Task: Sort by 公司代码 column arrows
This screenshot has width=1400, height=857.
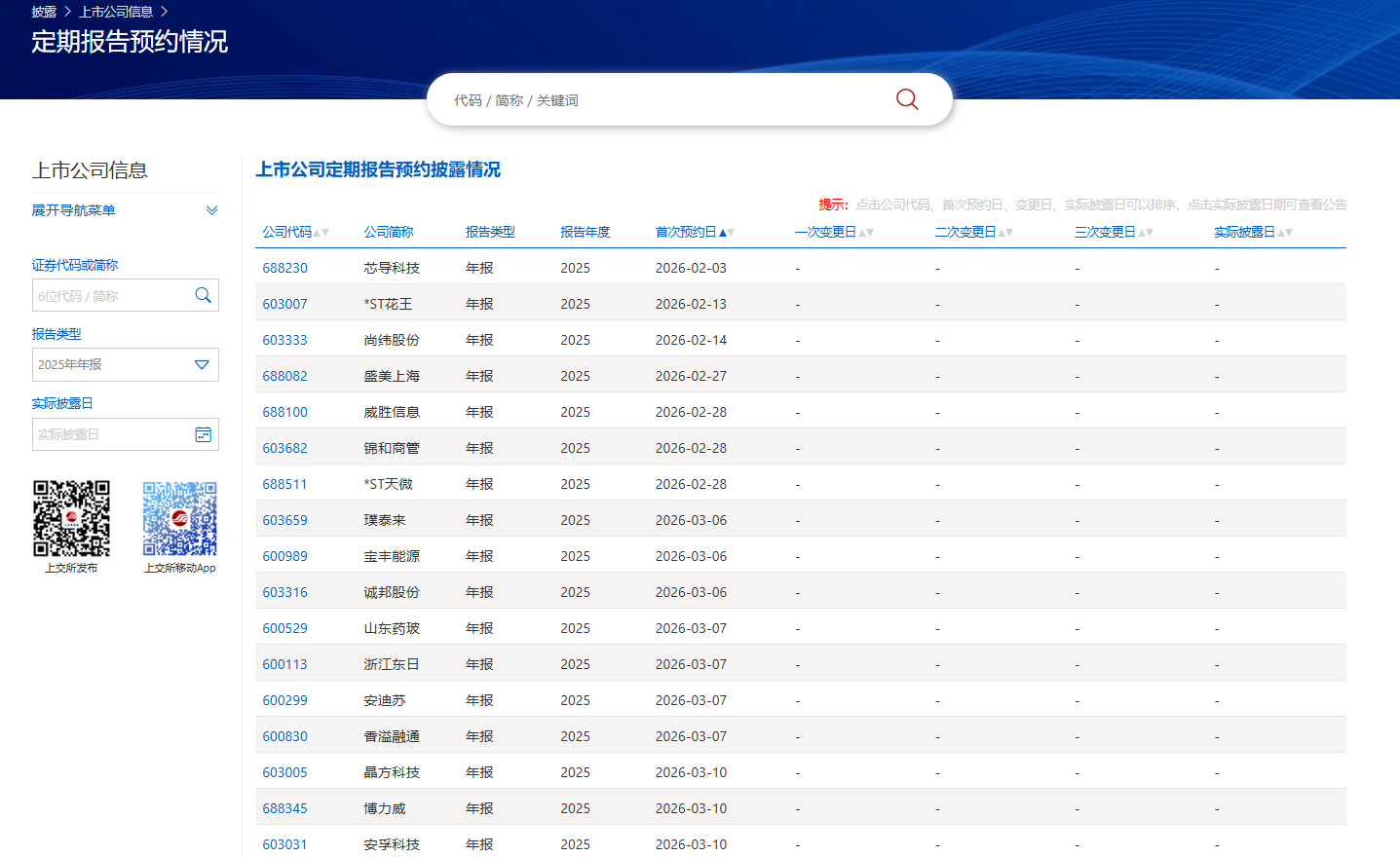Action: [x=322, y=233]
